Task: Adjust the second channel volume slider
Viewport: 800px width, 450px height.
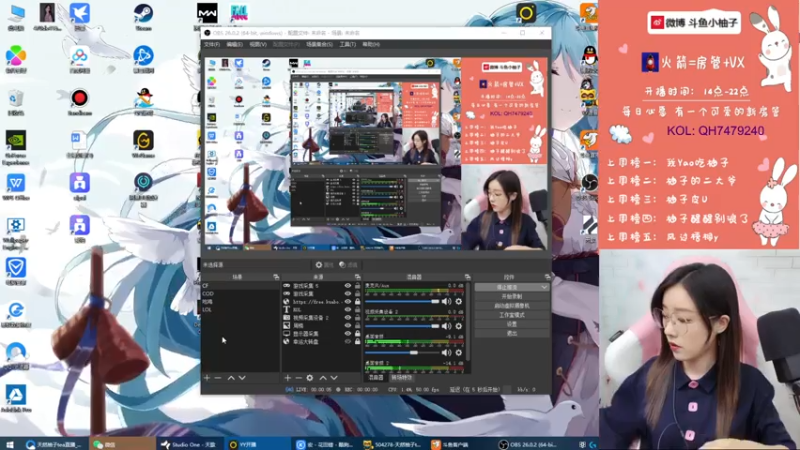Action: pyautogui.click(x=402, y=326)
